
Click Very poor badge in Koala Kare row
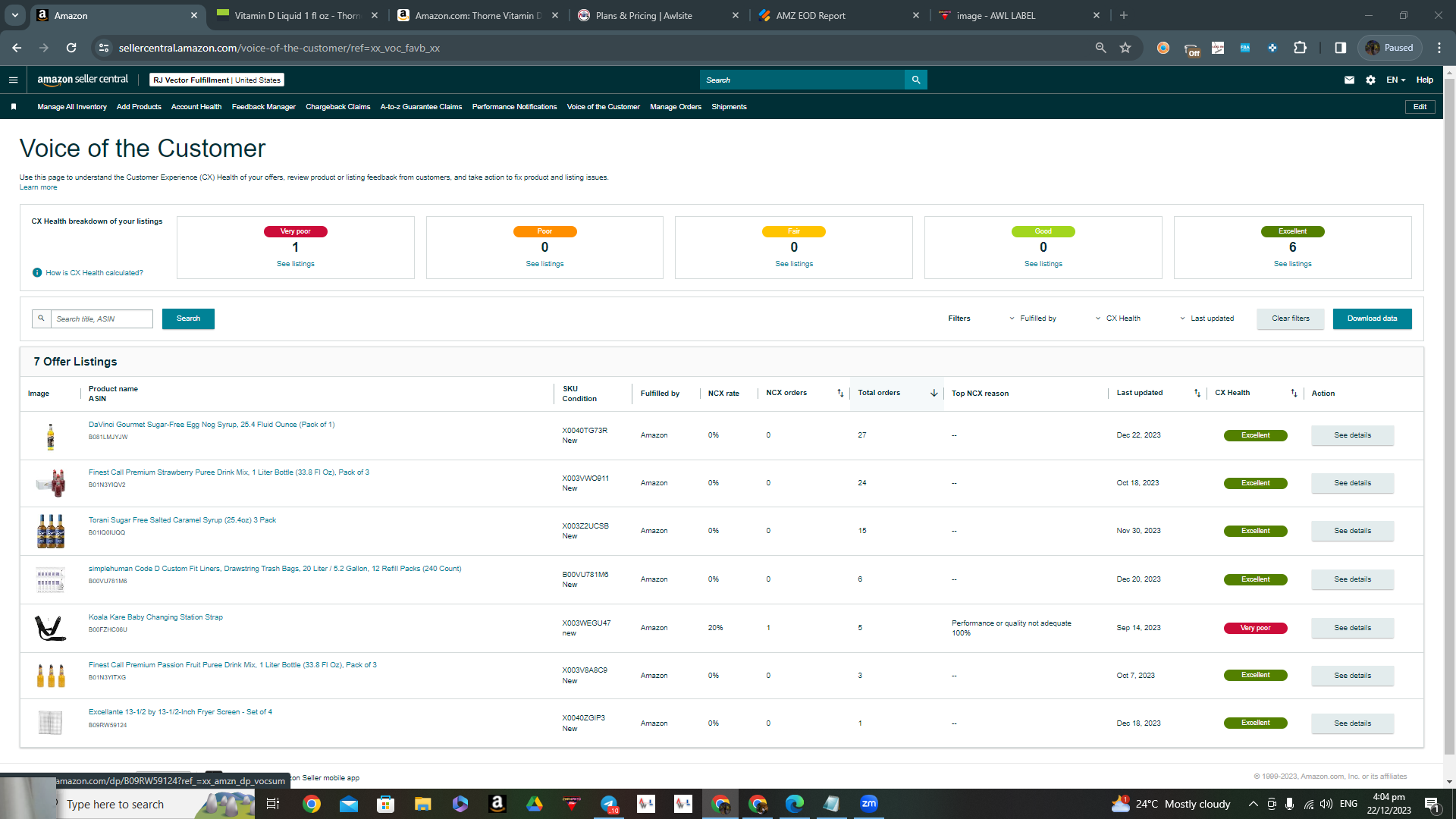(x=1255, y=628)
